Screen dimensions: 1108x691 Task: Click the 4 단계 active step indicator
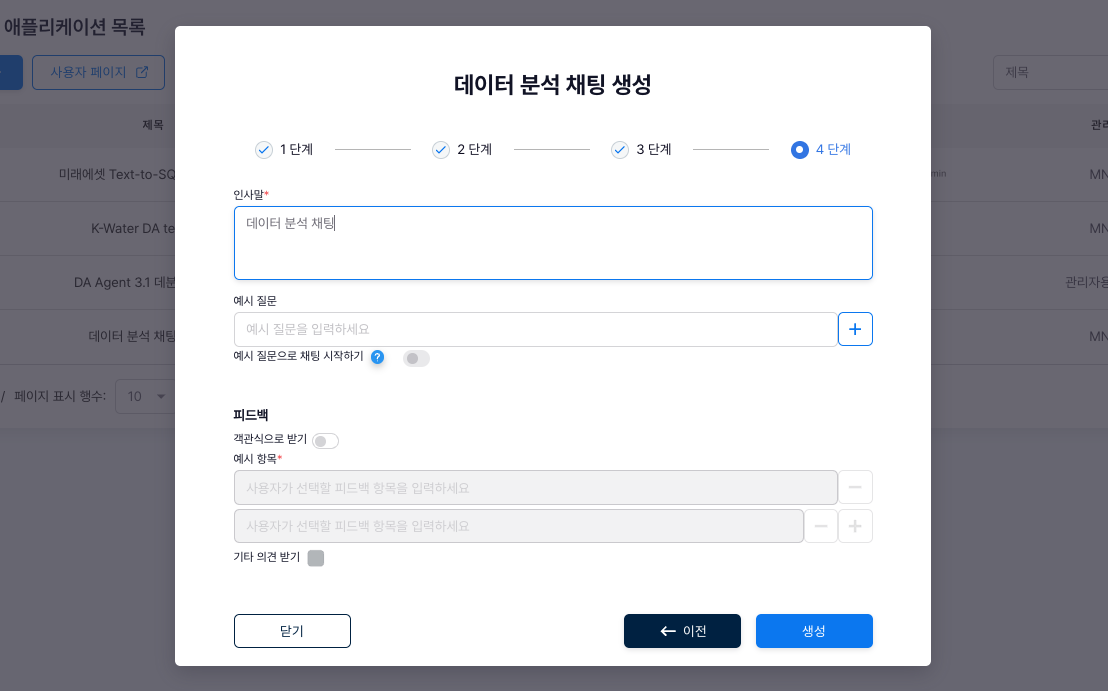(799, 150)
